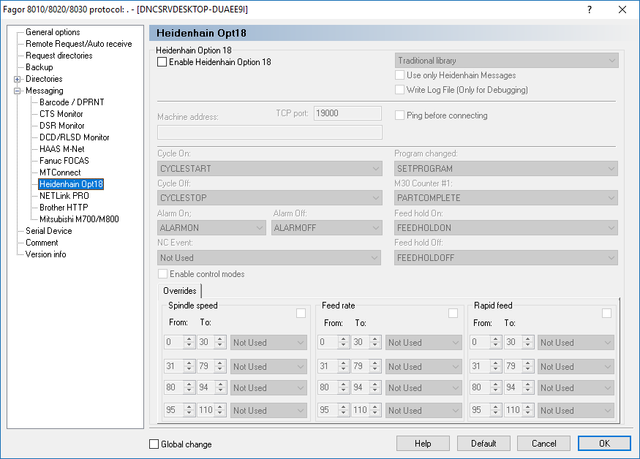Open Version info page

click(x=45, y=254)
